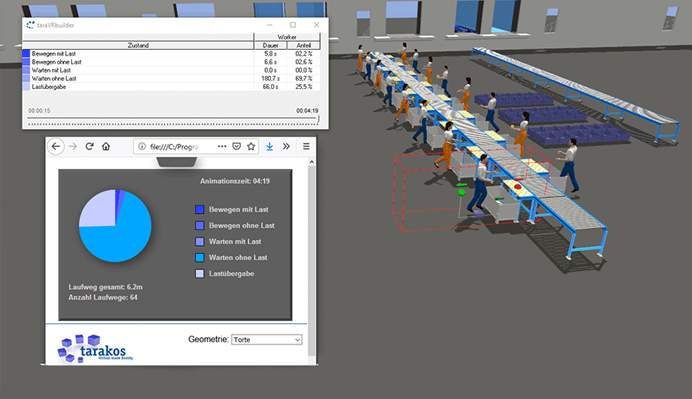This screenshot has width=692, height=399.
Task: Bookmark page with the star icon
Action: [251, 146]
